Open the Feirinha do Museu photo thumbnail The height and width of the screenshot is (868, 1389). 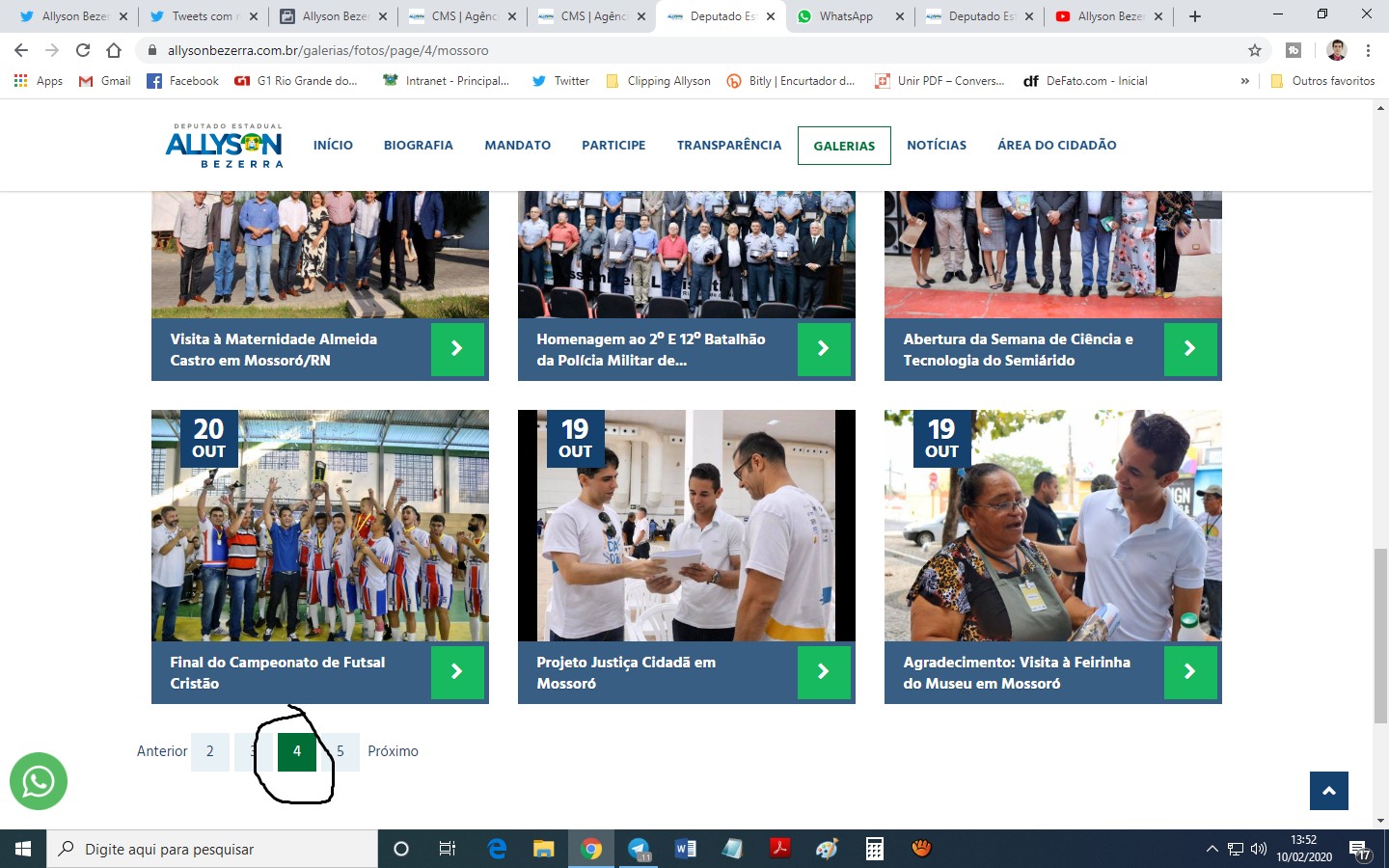pyautogui.click(x=1052, y=526)
